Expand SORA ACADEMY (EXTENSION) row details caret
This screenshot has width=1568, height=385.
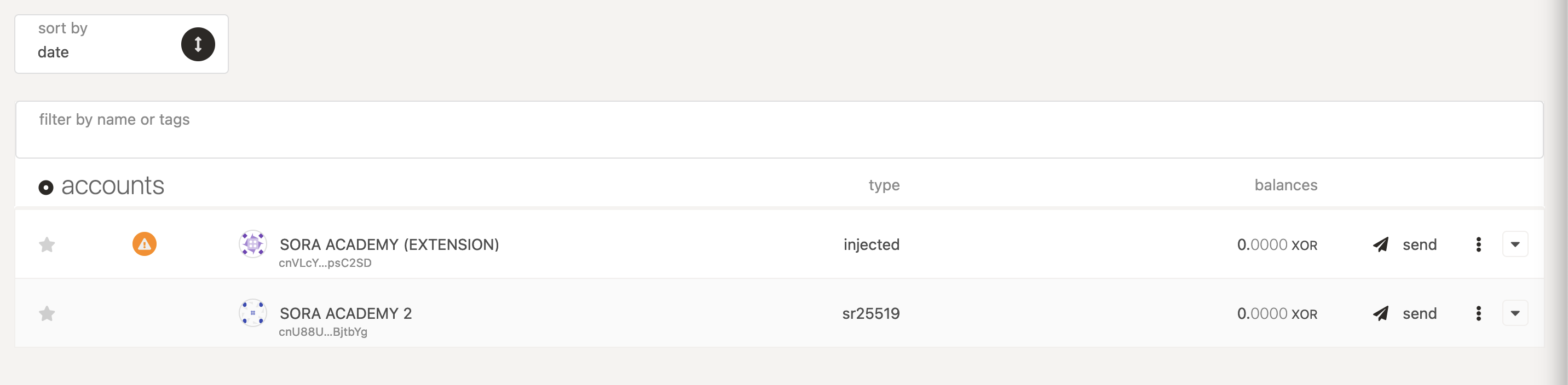tap(1515, 244)
